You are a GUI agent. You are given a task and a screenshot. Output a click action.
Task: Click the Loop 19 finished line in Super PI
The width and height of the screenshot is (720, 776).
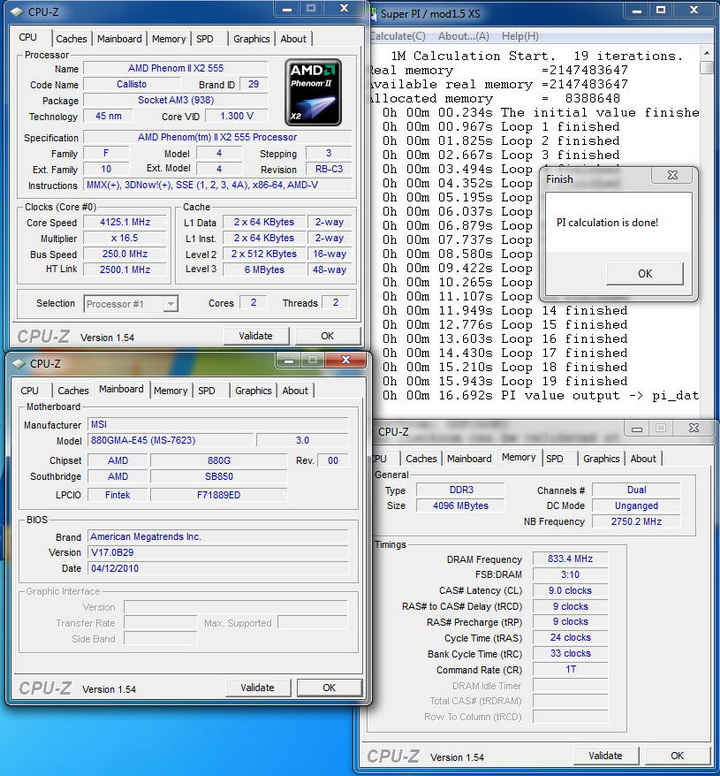click(505, 381)
